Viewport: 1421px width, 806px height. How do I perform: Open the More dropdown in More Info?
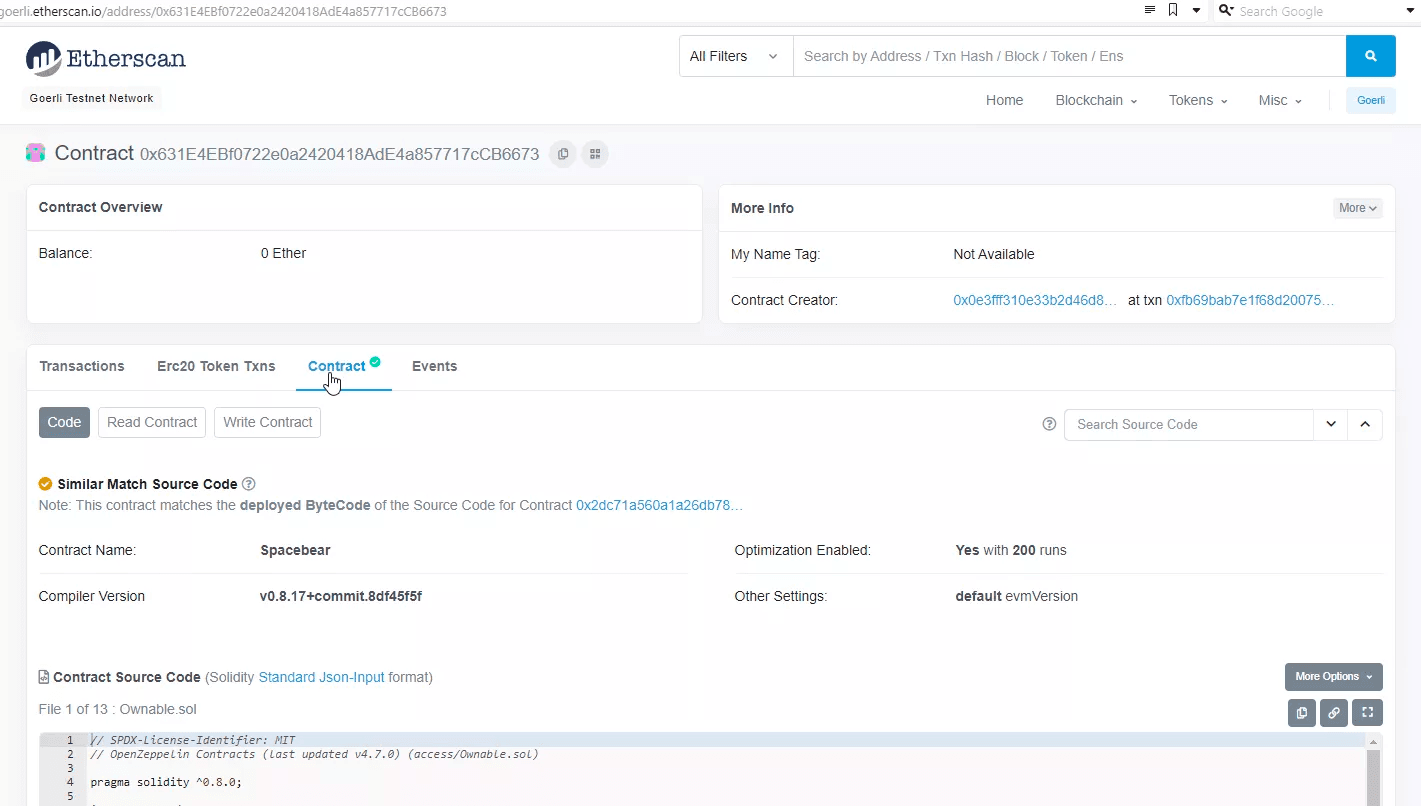coord(1358,208)
